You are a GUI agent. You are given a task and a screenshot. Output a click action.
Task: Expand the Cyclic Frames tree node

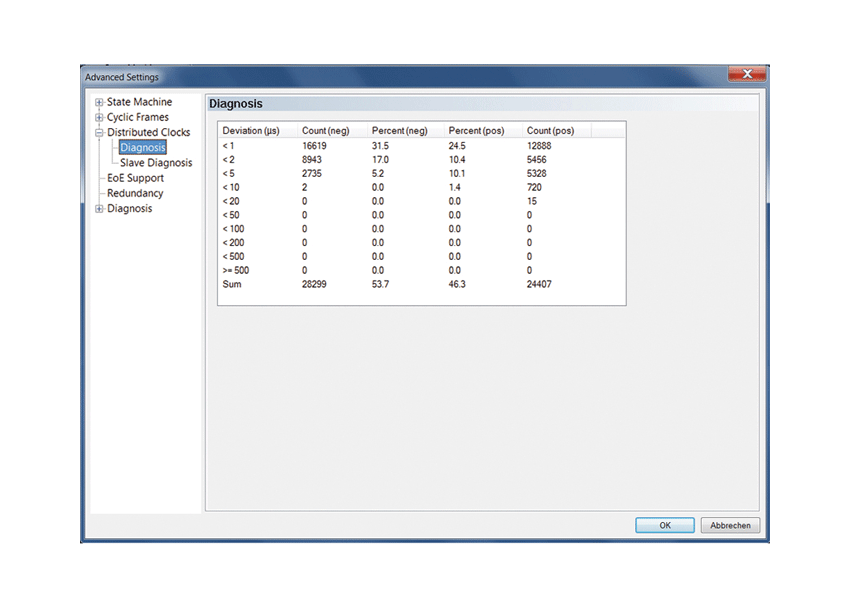coord(99,117)
